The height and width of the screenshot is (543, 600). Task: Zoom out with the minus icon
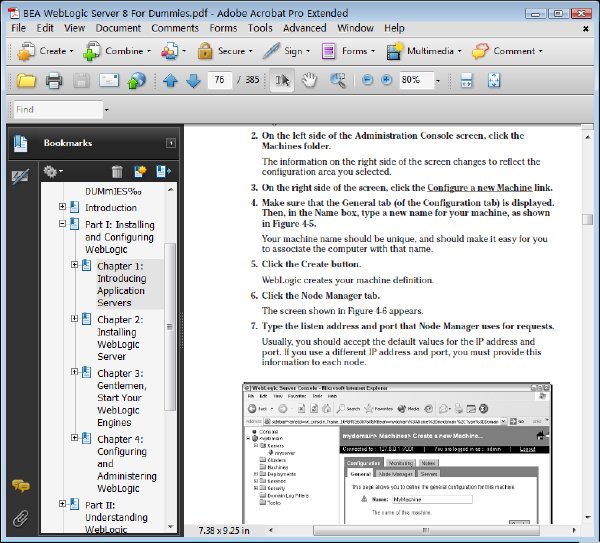367,80
